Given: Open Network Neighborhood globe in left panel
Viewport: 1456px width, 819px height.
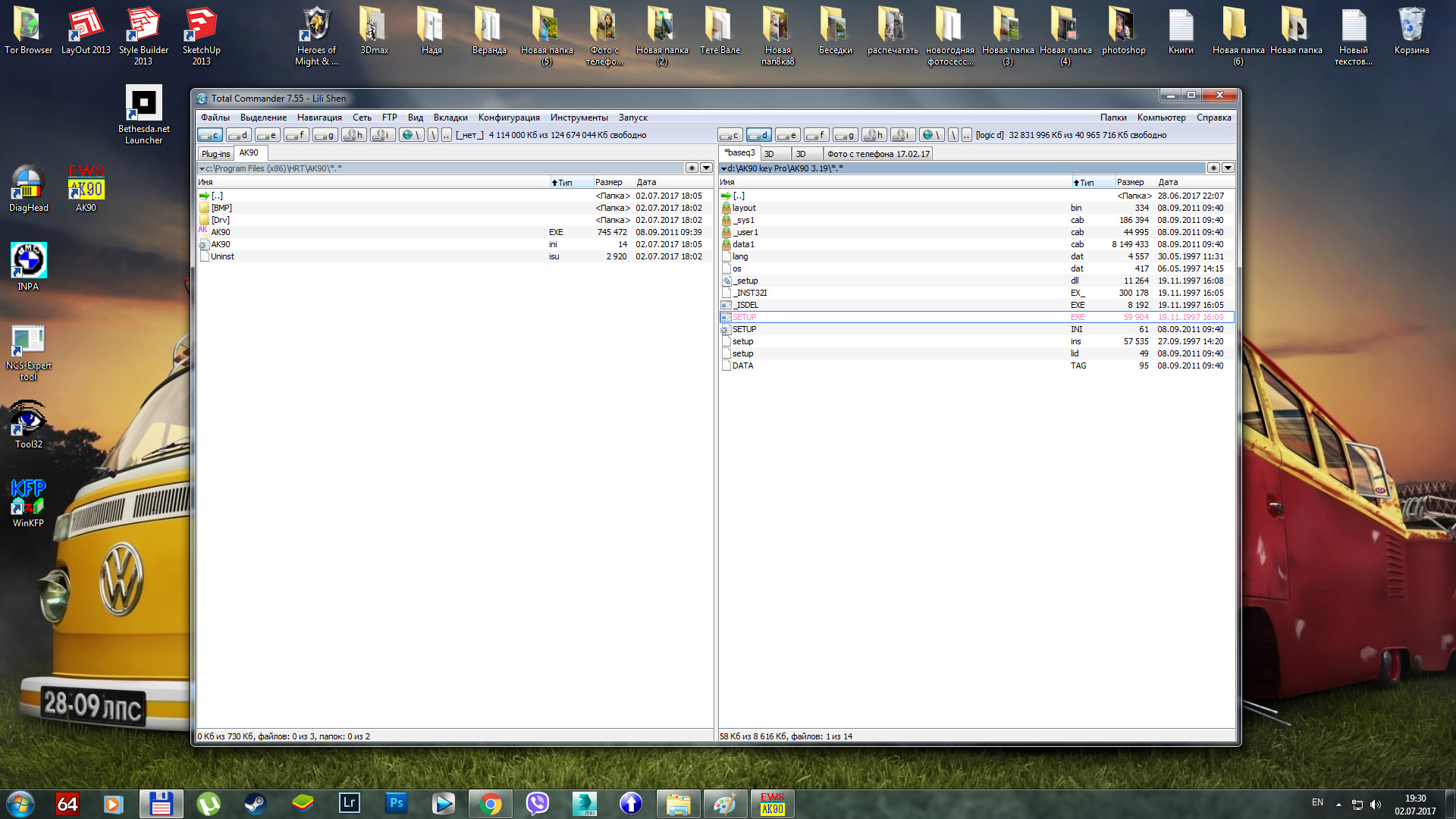Looking at the screenshot, I should 411,135.
